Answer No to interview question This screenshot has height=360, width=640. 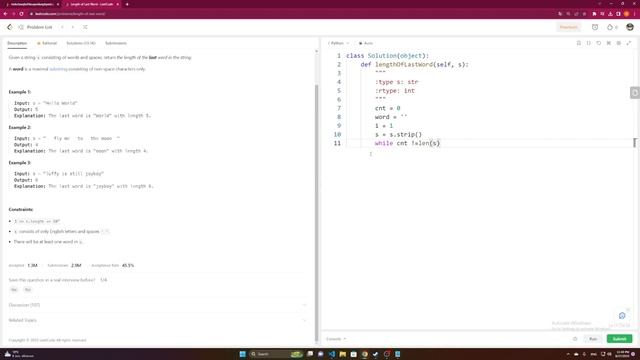28,289
